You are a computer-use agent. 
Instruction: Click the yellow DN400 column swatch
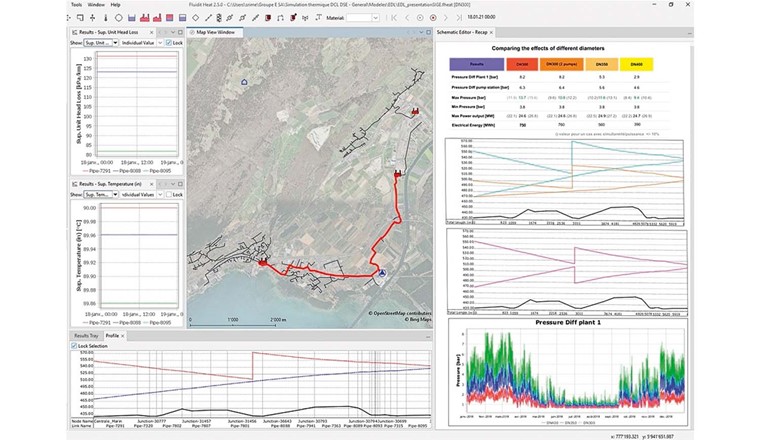(x=636, y=64)
